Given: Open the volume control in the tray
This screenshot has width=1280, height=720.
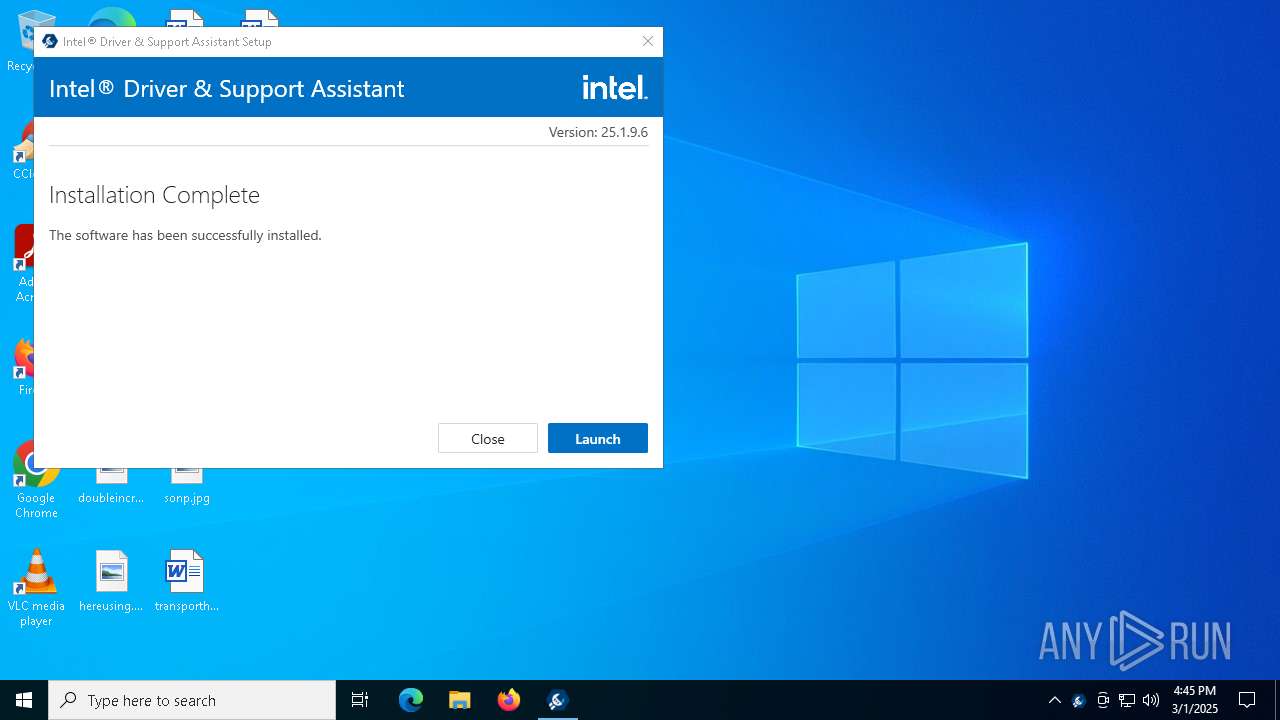Looking at the screenshot, I should (1151, 700).
